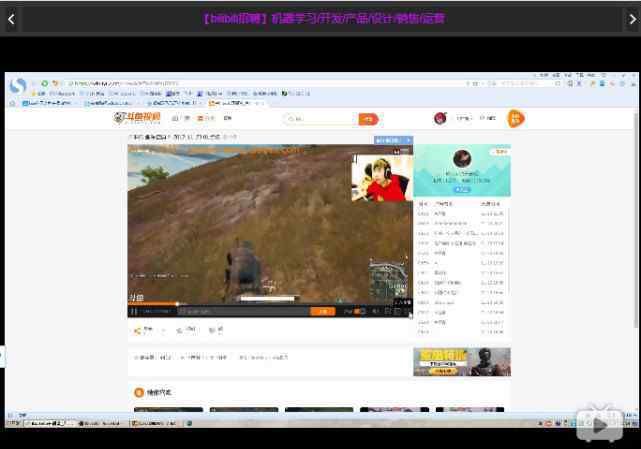Open the user avatar in the header
The height and width of the screenshot is (449, 641).
pyautogui.click(x=440, y=118)
